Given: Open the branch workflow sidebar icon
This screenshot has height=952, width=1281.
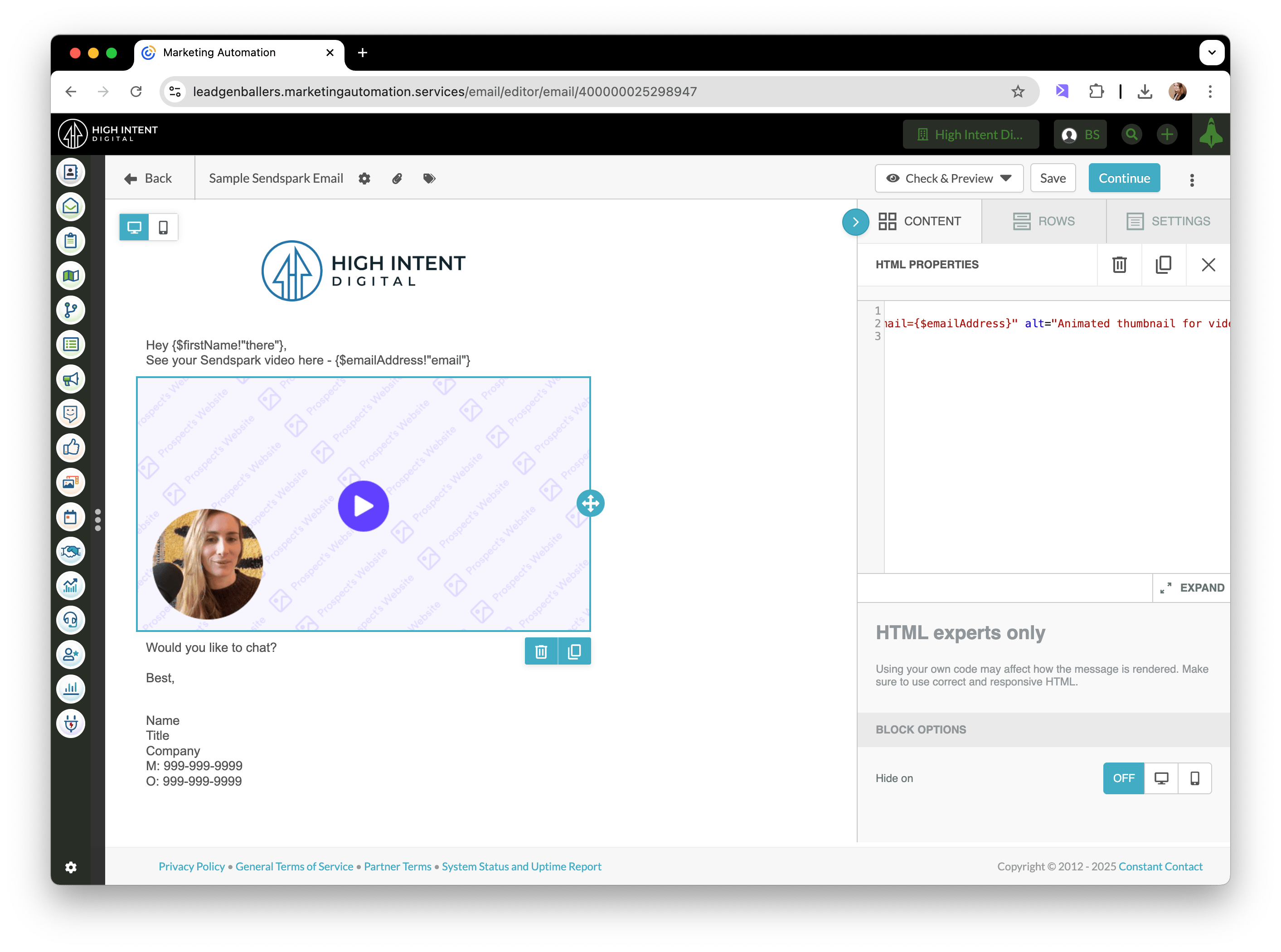Looking at the screenshot, I should [x=71, y=310].
